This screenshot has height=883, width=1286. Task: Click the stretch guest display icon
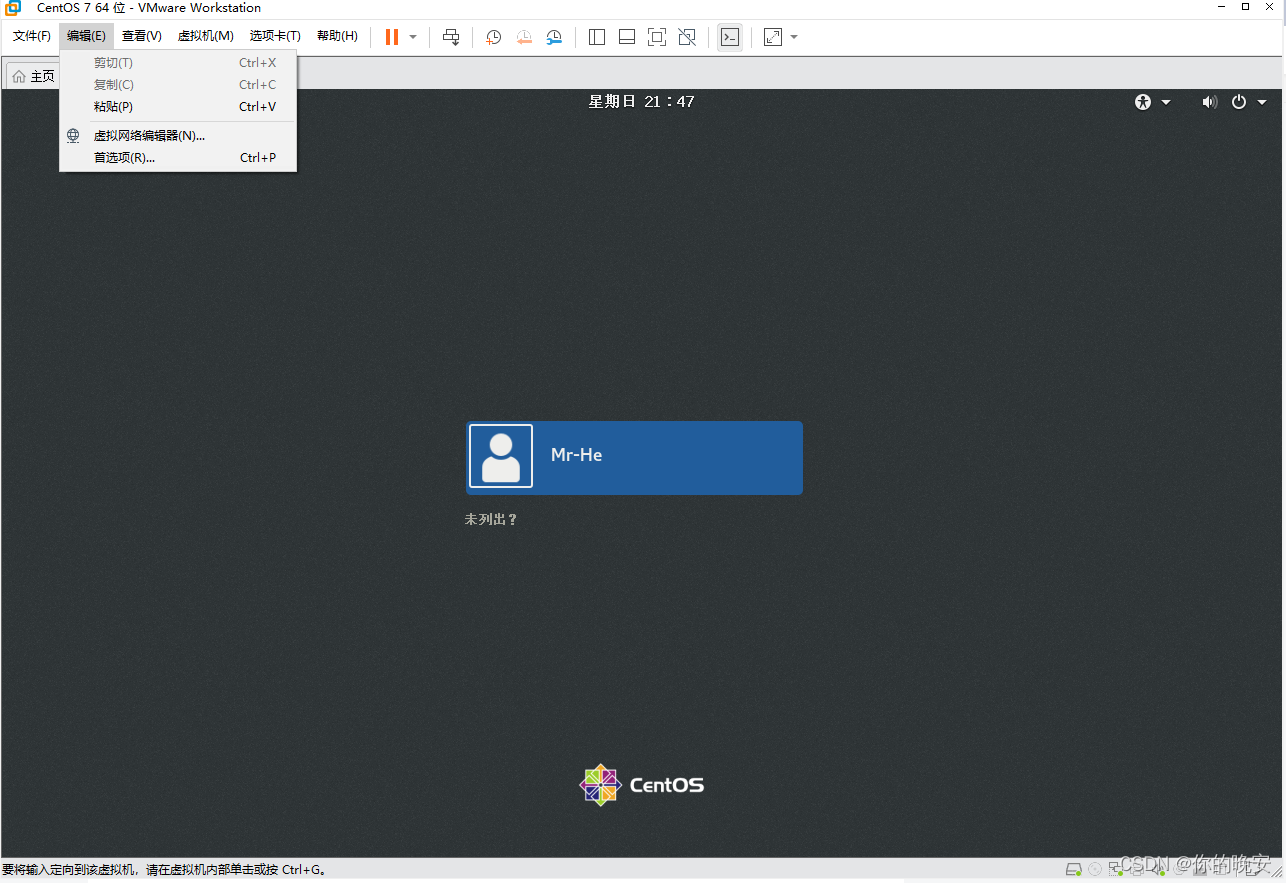[x=773, y=37]
